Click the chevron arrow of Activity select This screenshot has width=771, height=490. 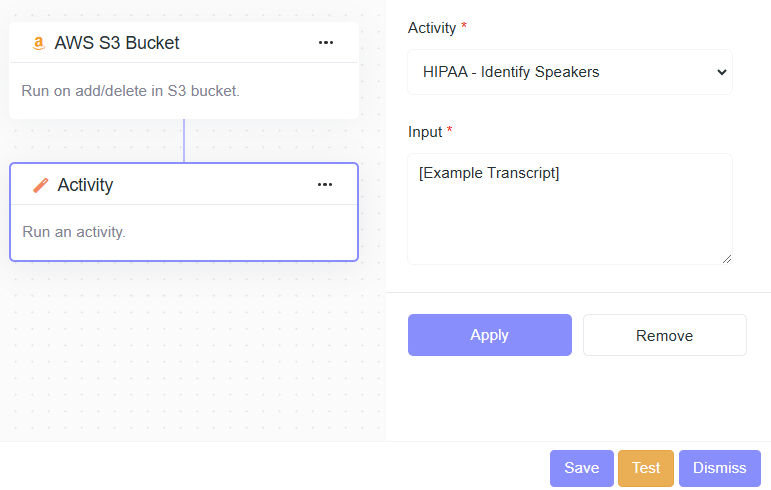[x=721, y=72]
